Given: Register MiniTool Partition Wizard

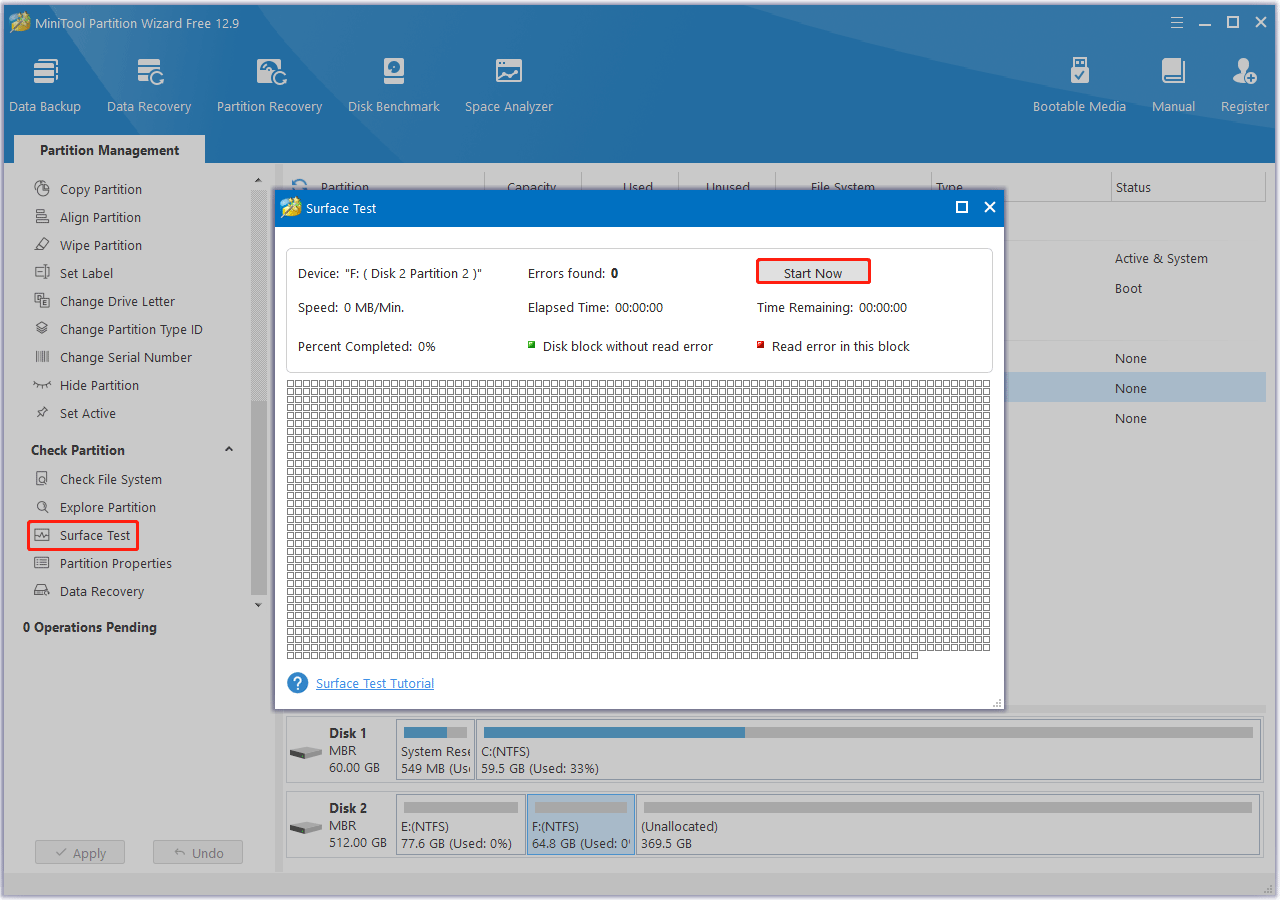Looking at the screenshot, I should click(x=1244, y=85).
